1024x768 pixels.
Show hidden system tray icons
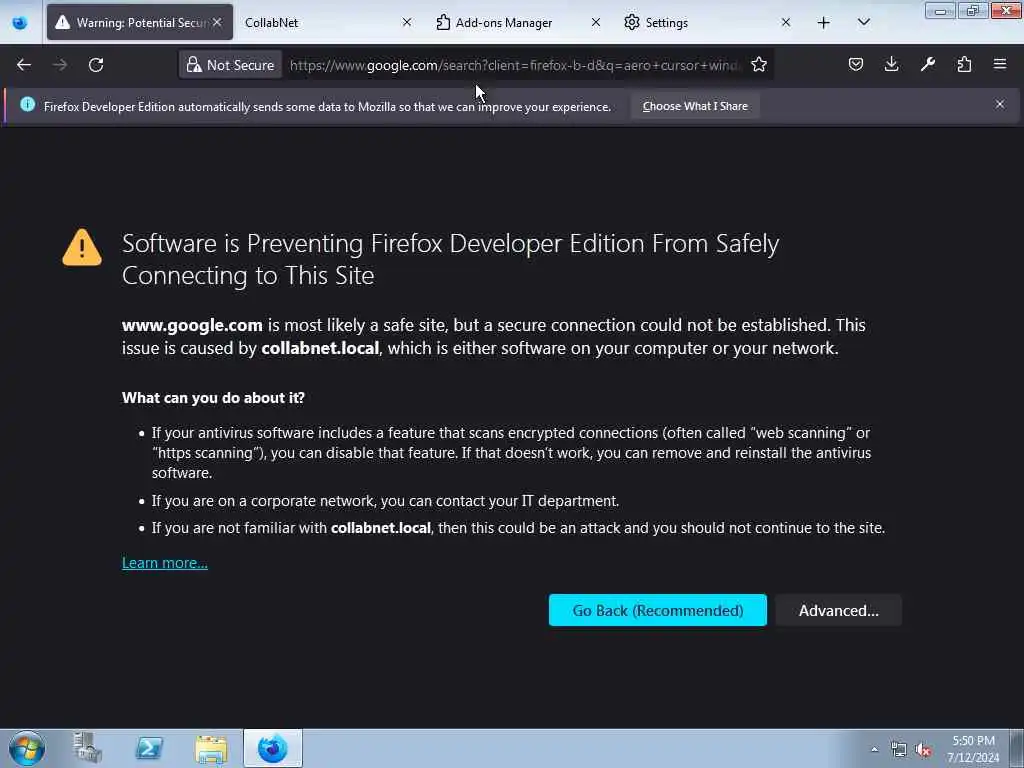click(874, 749)
